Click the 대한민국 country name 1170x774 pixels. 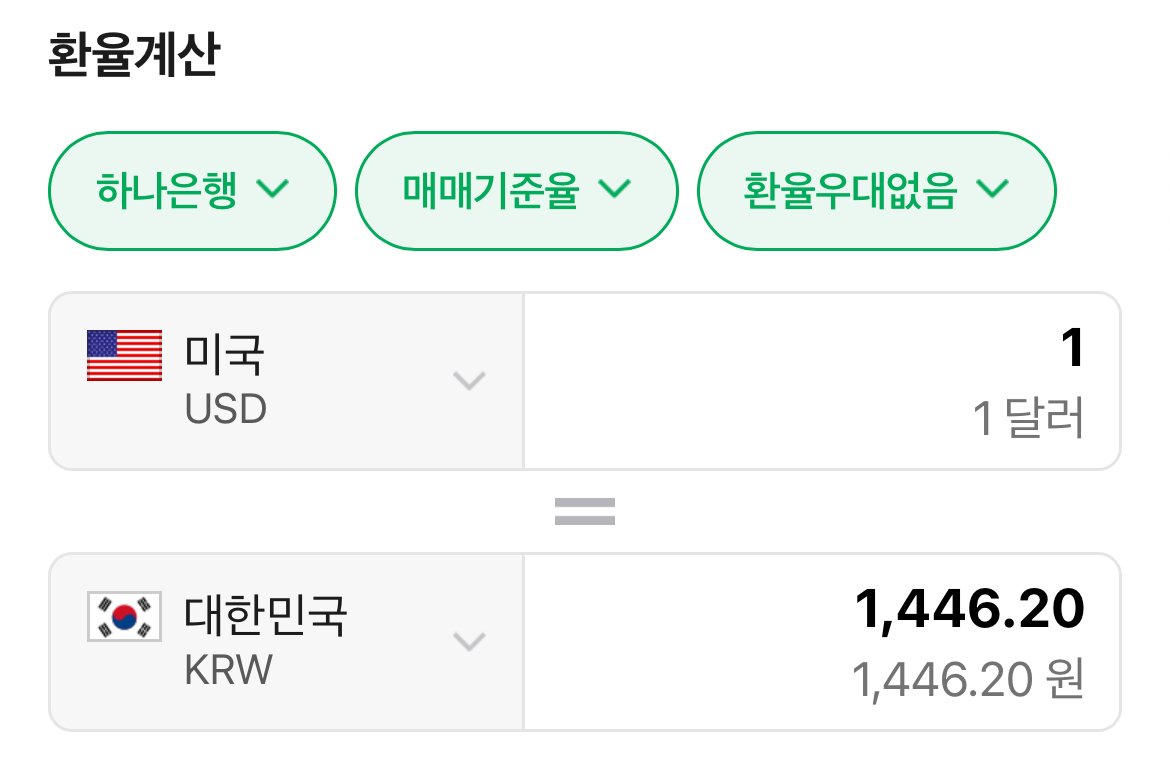pos(265,614)
